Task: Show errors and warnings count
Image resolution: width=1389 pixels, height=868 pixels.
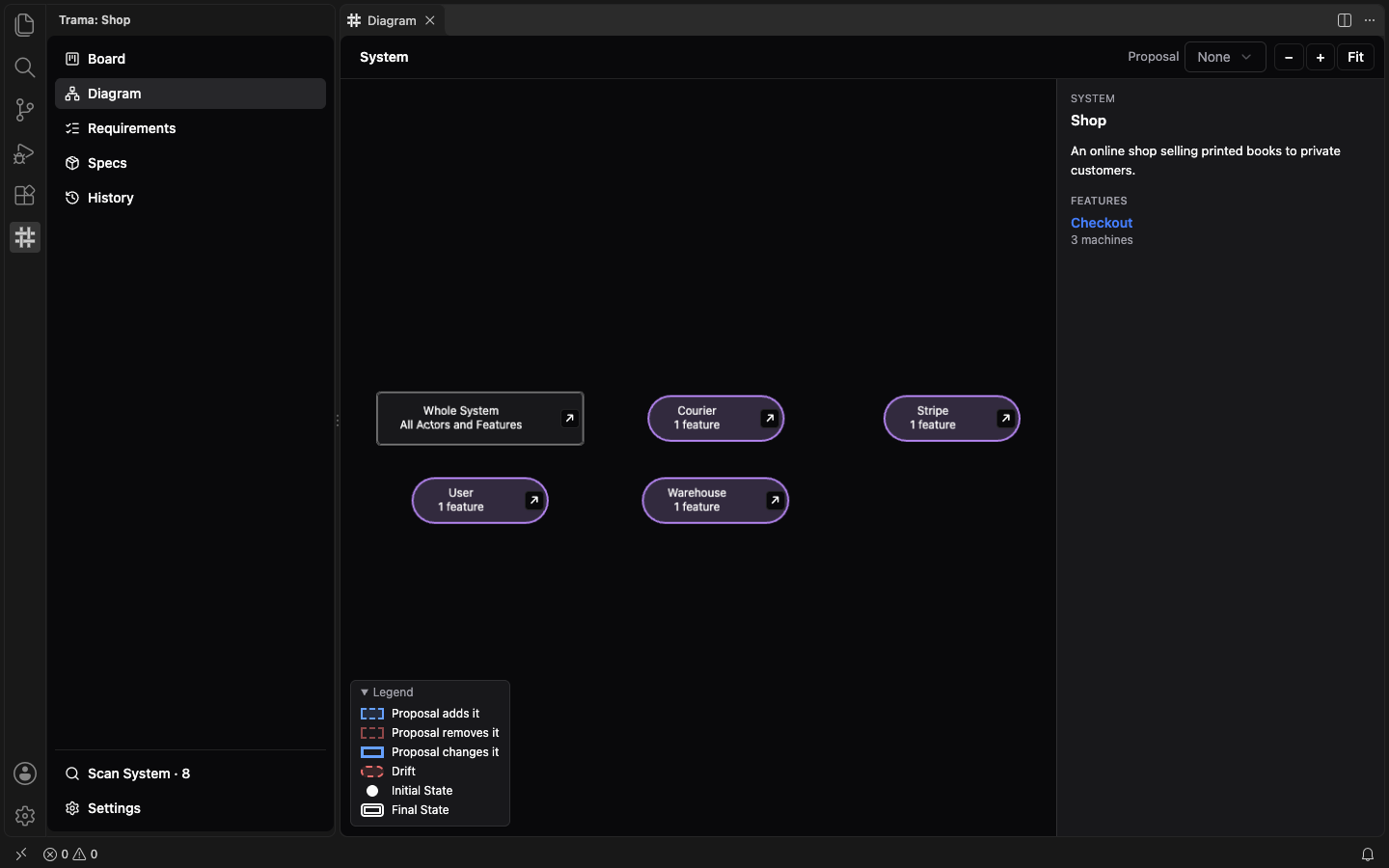Action: click(x=70, y=854)
